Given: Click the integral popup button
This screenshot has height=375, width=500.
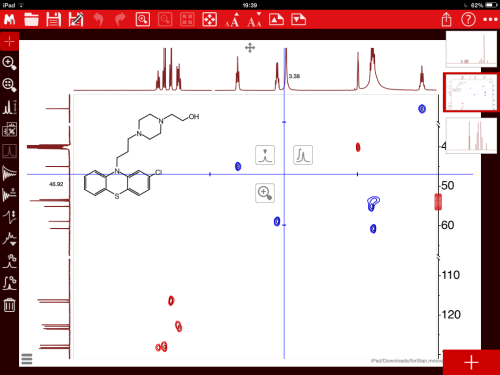Looking at the screenshot, I should click(303, 155).
